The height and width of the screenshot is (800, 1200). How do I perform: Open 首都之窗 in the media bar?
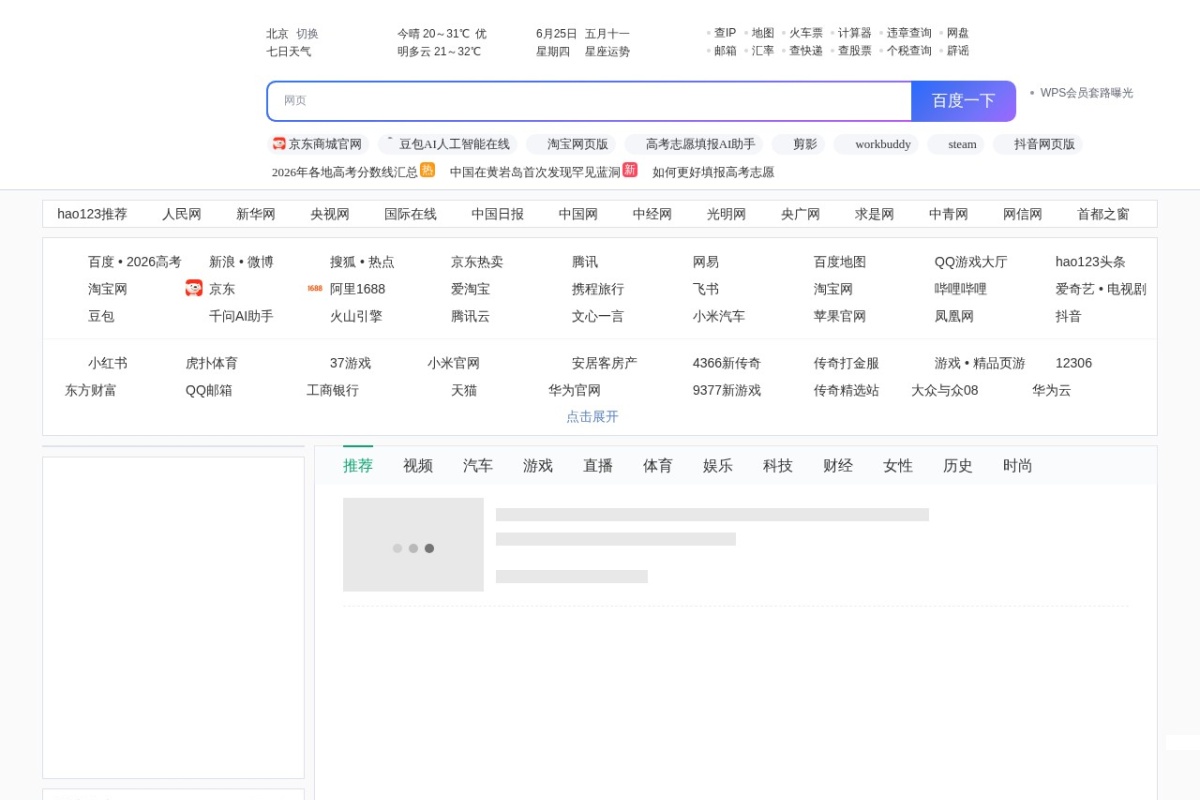tap(1103, 214)
